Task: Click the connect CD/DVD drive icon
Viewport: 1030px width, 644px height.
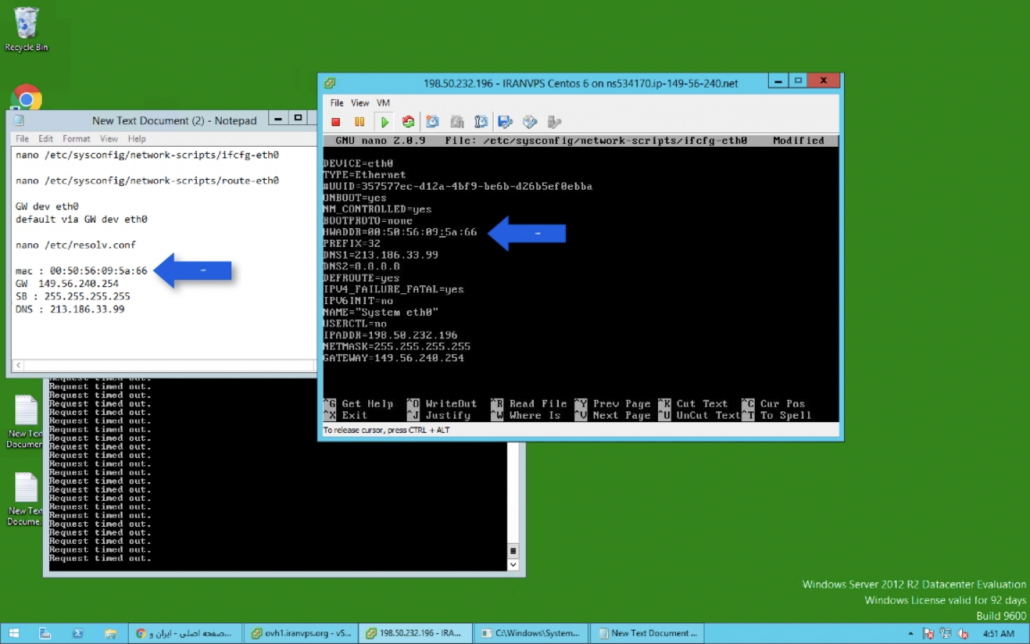Action: [x=529, y=122]
